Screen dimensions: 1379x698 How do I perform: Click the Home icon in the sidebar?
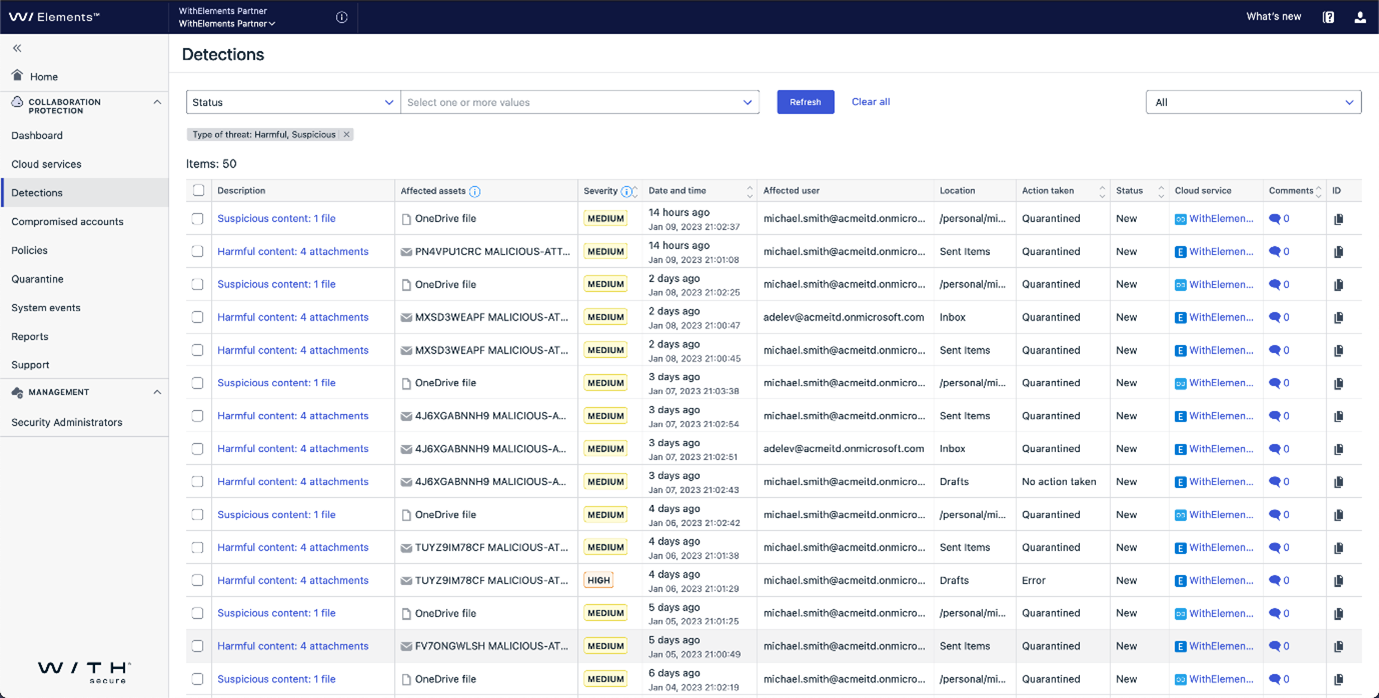coord(17,76)
